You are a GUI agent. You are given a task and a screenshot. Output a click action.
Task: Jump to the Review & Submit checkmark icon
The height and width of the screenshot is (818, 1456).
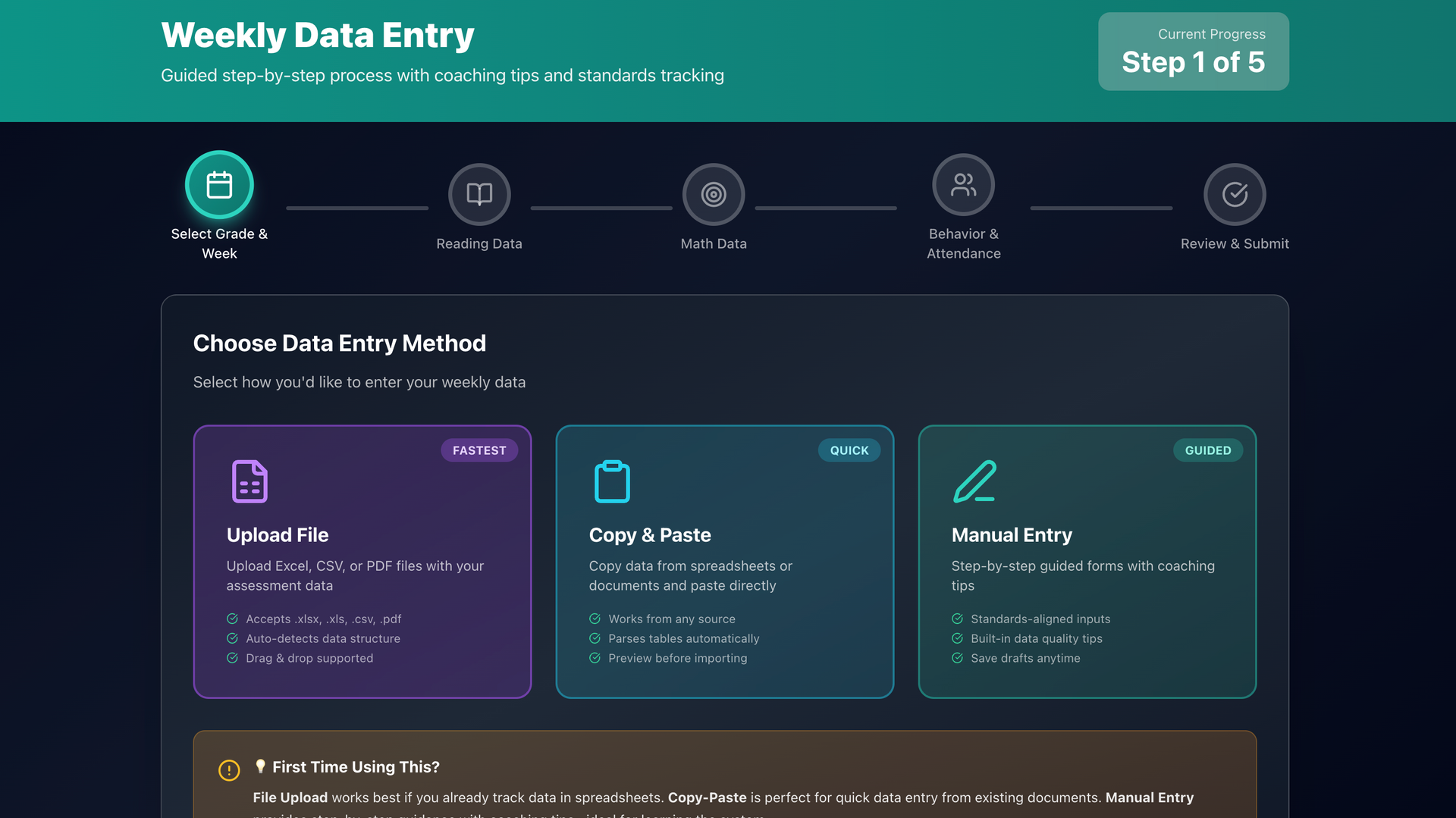1235,195
